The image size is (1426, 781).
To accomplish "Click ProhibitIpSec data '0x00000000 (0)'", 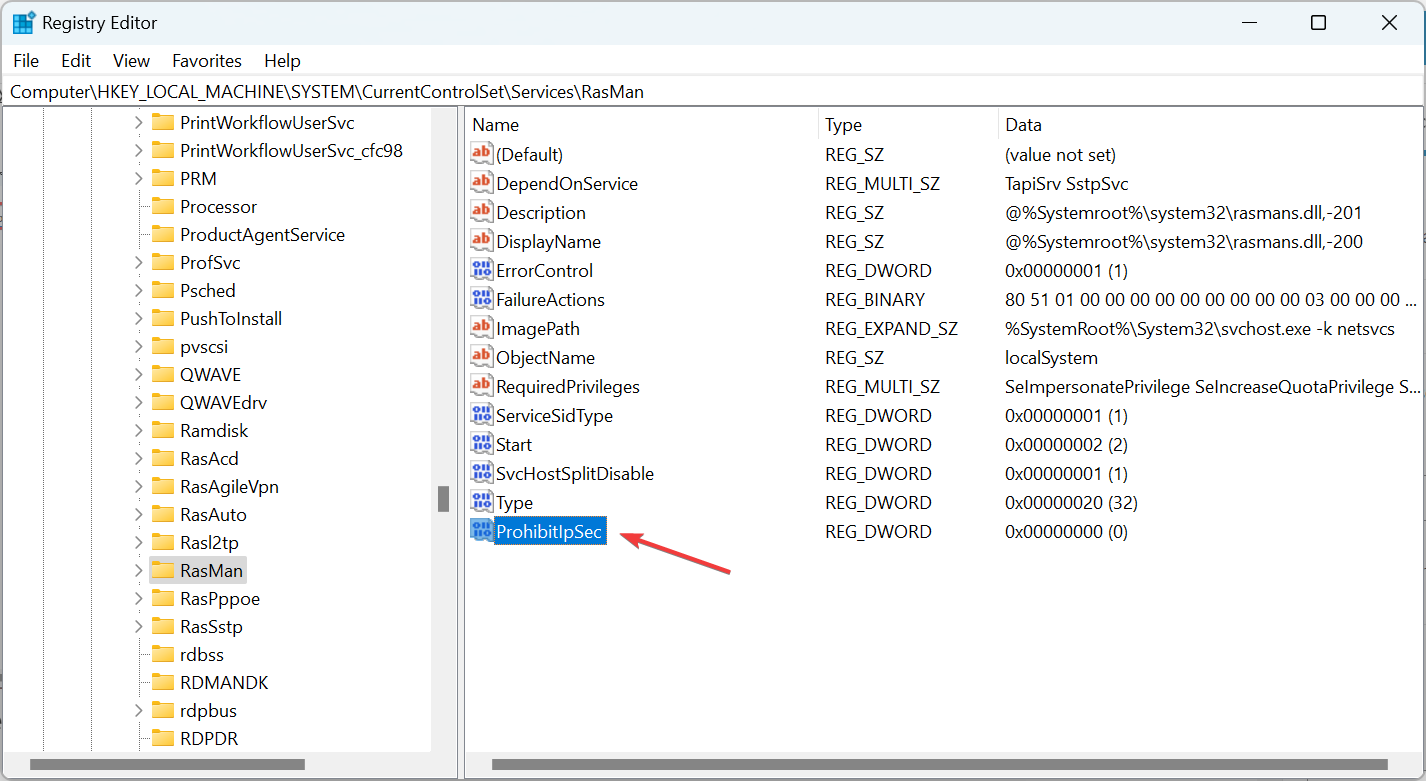I will pos(1066,531).
